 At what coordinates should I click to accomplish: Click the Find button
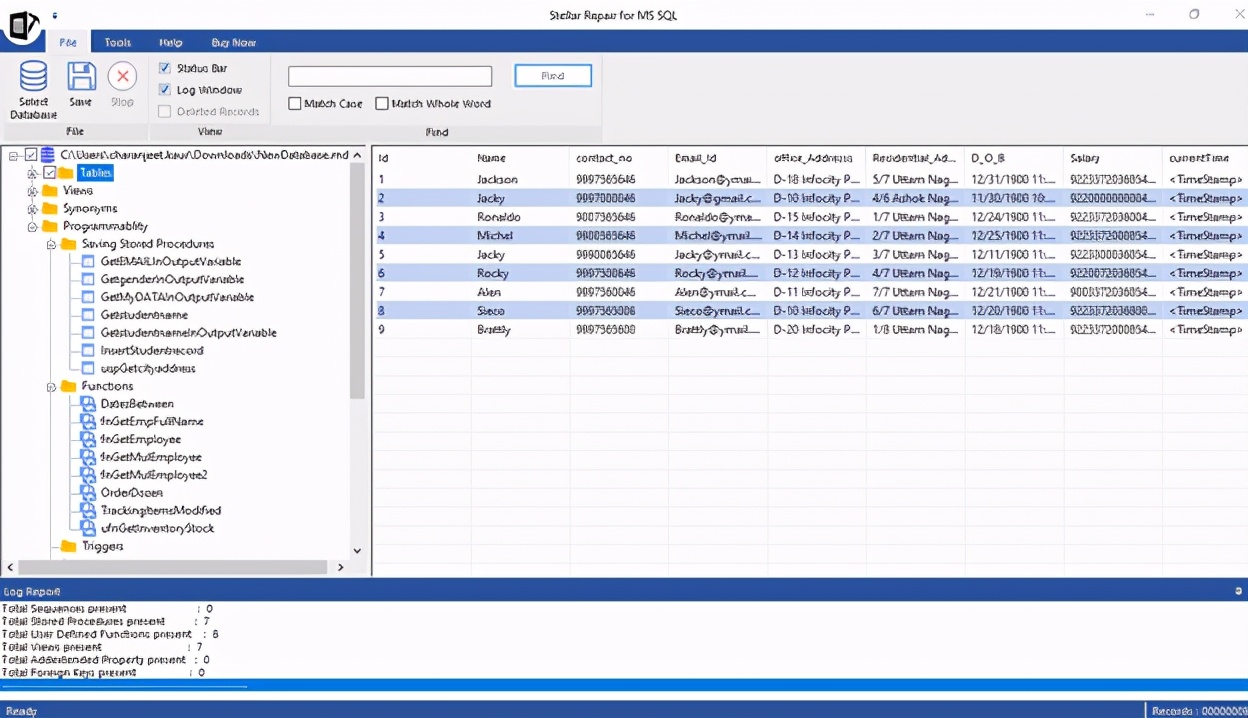point(553,76)
